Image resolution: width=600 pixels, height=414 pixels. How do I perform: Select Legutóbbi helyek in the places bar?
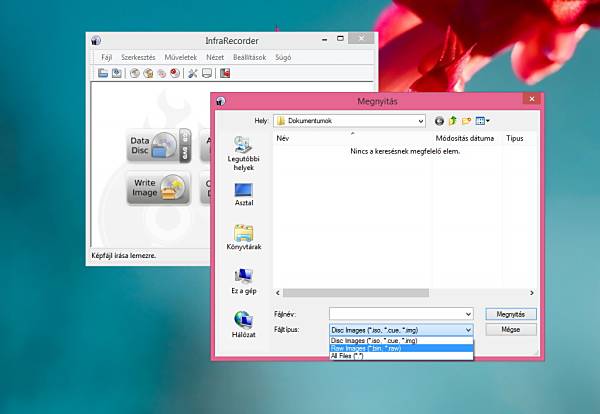(243, 153)
